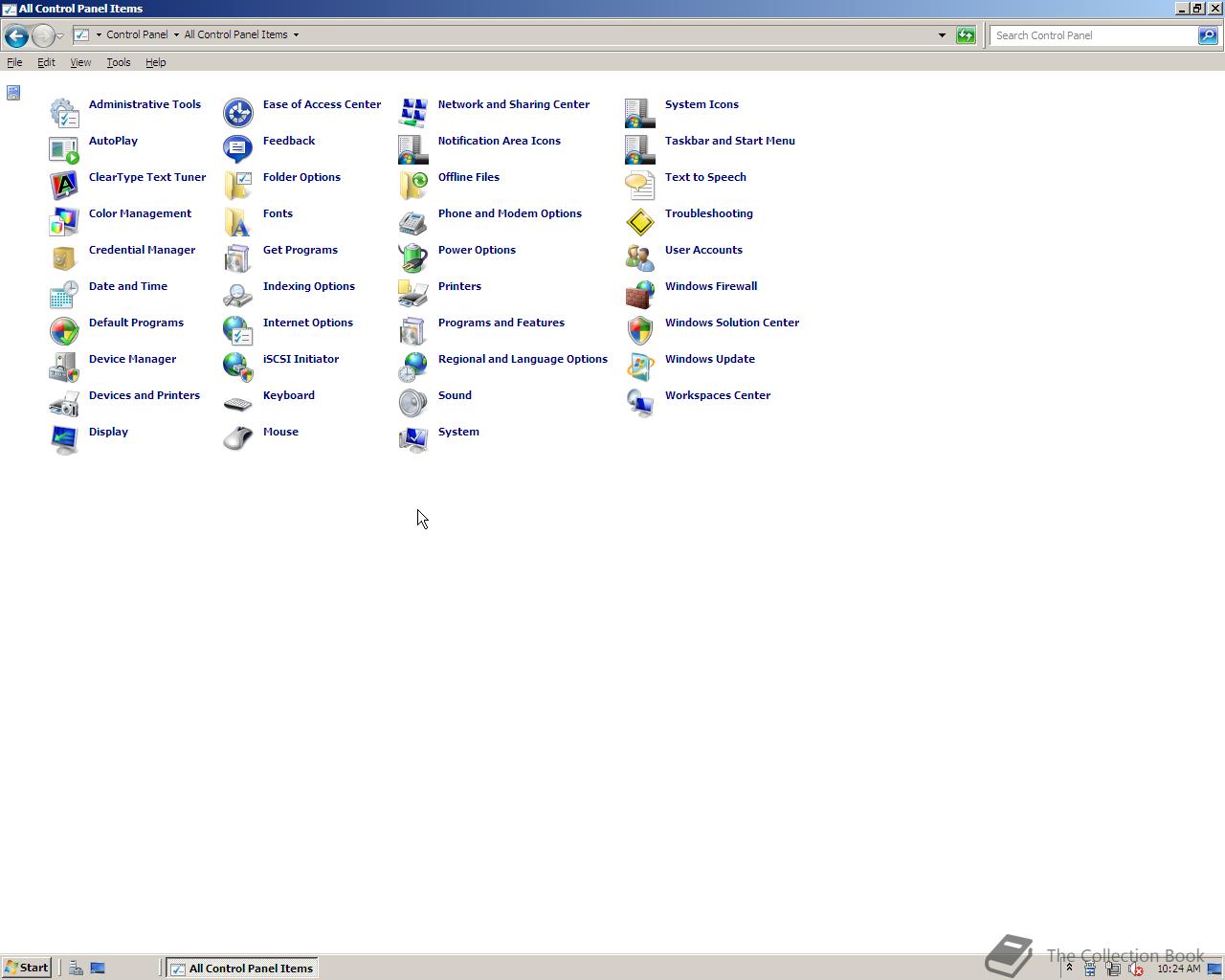
Task: Open the Offline Files link
Action: (x=469, y=177)
